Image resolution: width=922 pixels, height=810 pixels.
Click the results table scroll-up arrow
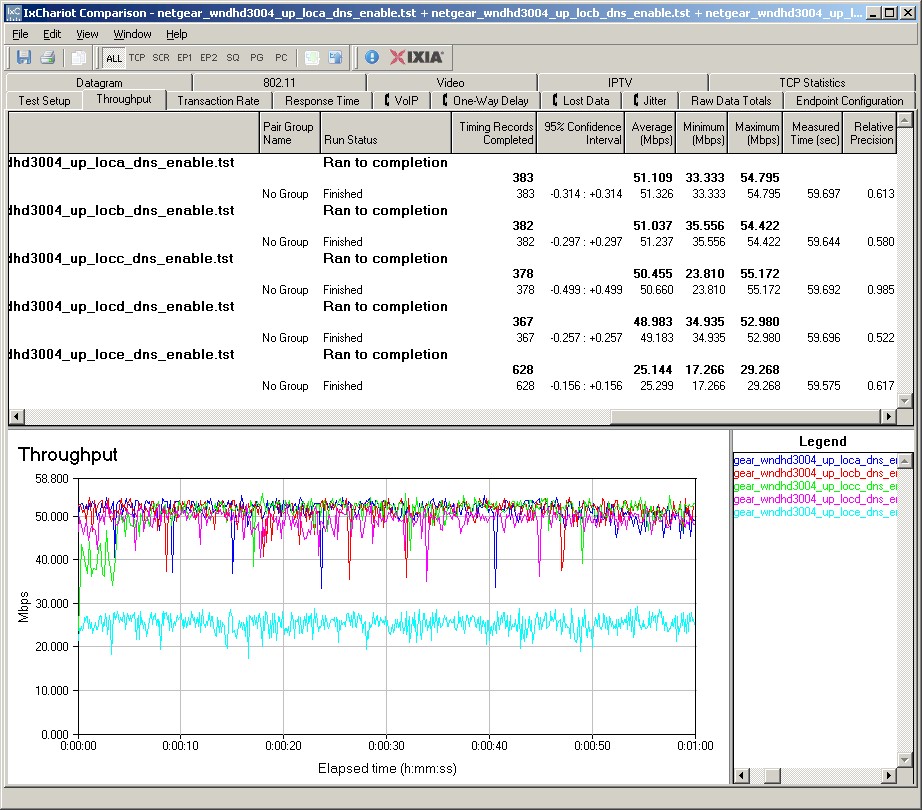905,121
